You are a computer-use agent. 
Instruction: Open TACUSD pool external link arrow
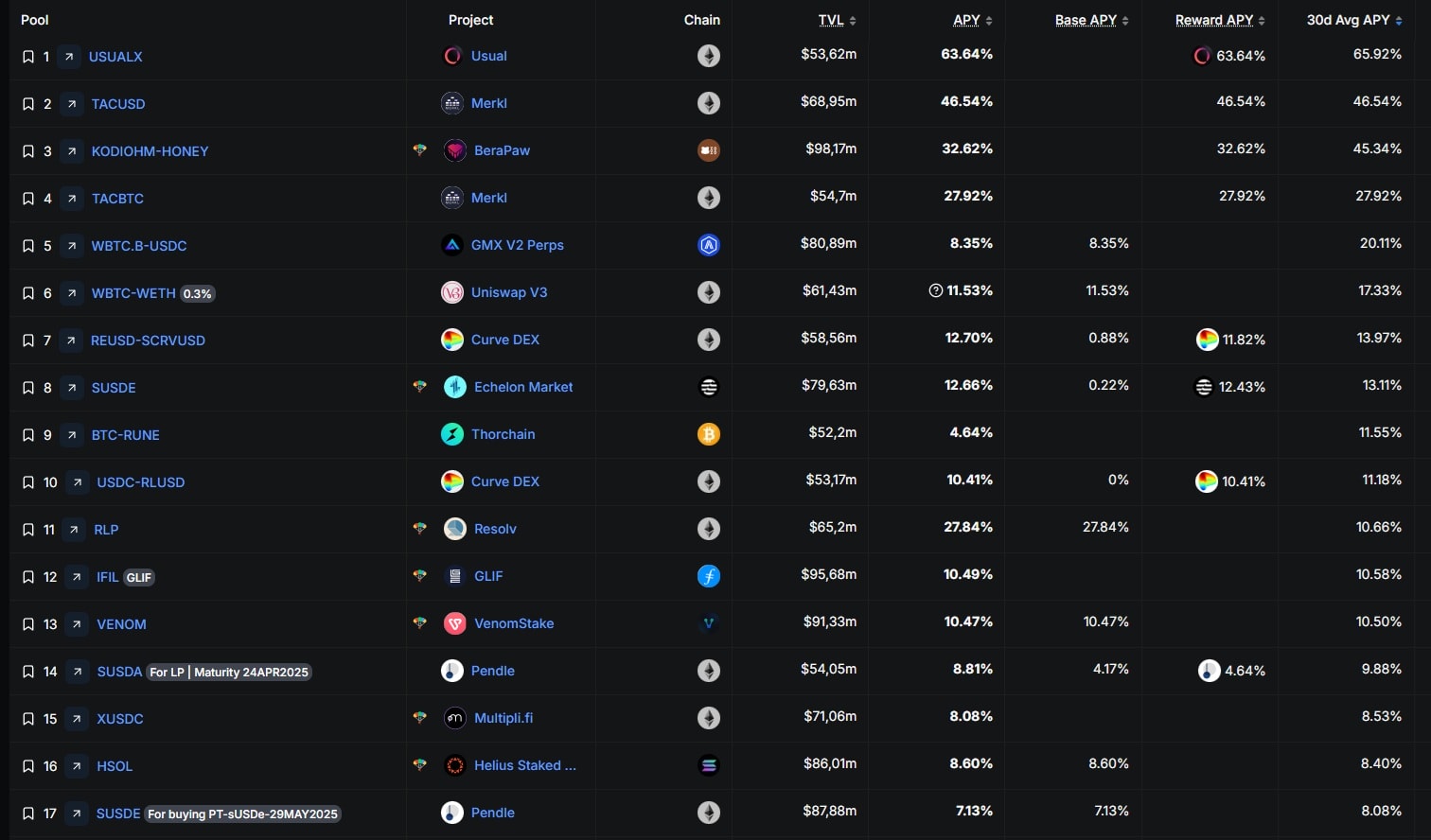(x=72, y=104)
